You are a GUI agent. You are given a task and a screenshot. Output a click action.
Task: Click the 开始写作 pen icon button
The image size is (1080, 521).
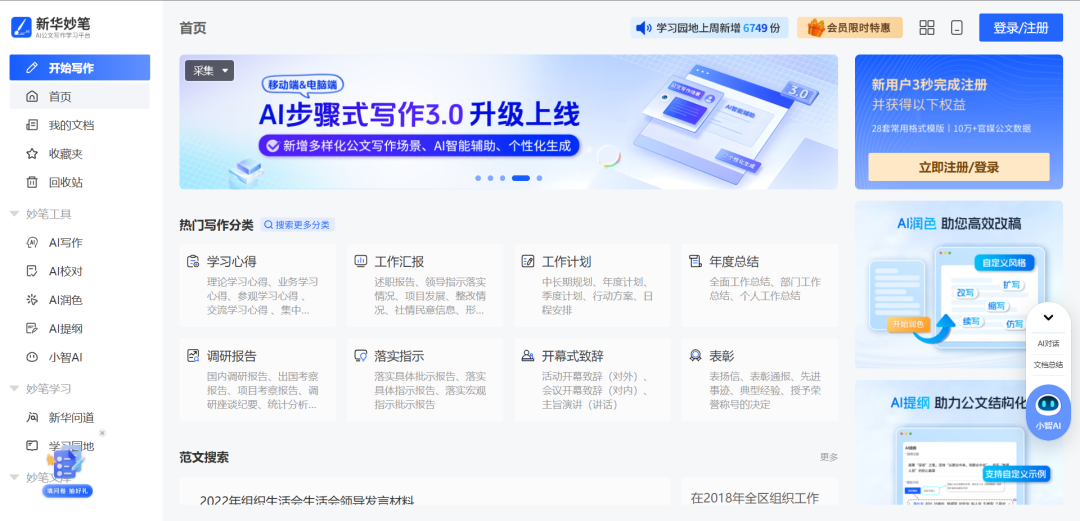[80, 68]
